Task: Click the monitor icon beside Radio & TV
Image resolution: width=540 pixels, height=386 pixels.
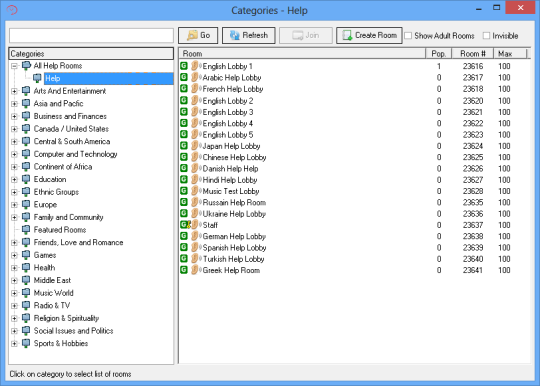Action: 26,305
